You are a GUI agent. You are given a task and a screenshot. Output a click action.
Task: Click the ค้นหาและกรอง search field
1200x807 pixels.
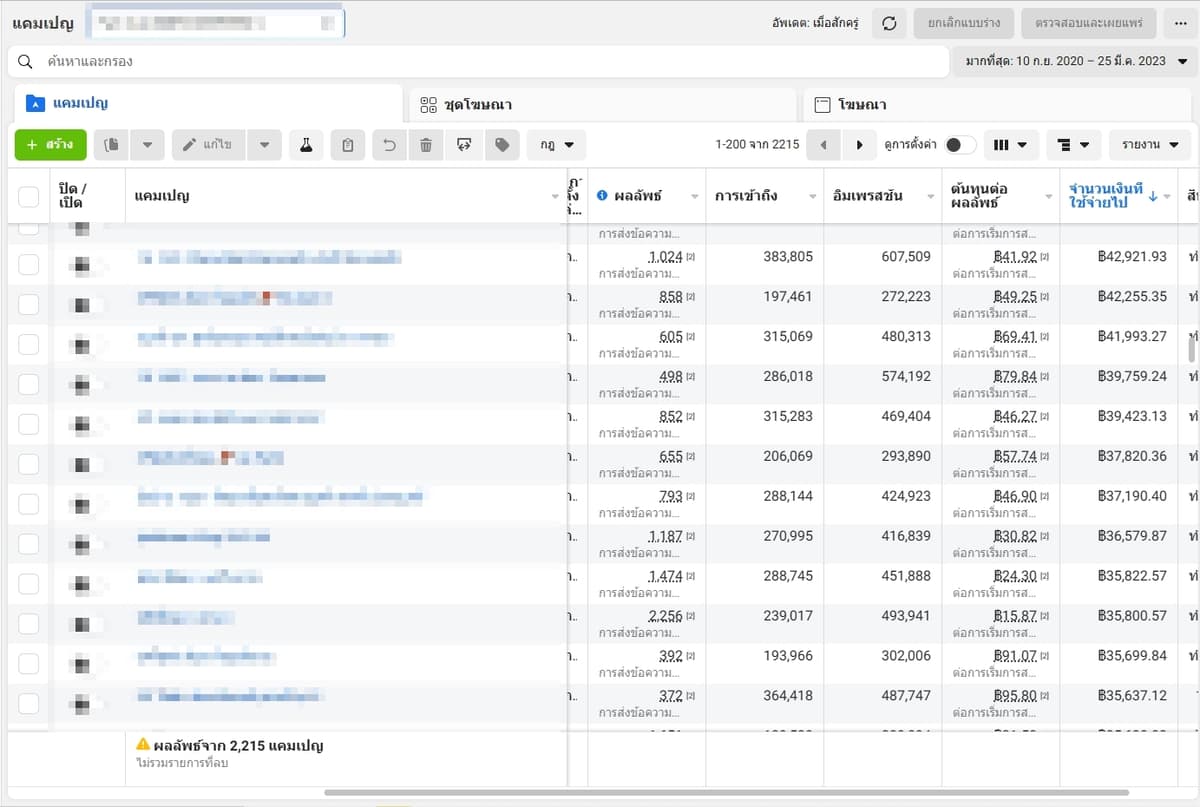click(478, 61)
